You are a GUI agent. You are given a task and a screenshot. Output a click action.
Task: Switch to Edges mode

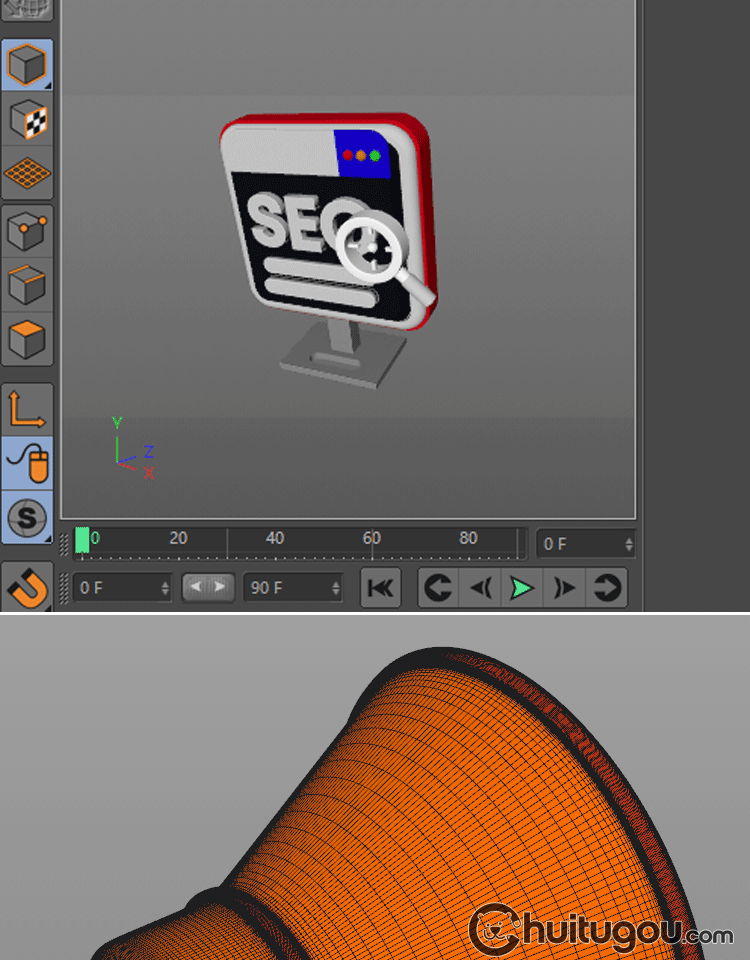[x=27, y=286]
